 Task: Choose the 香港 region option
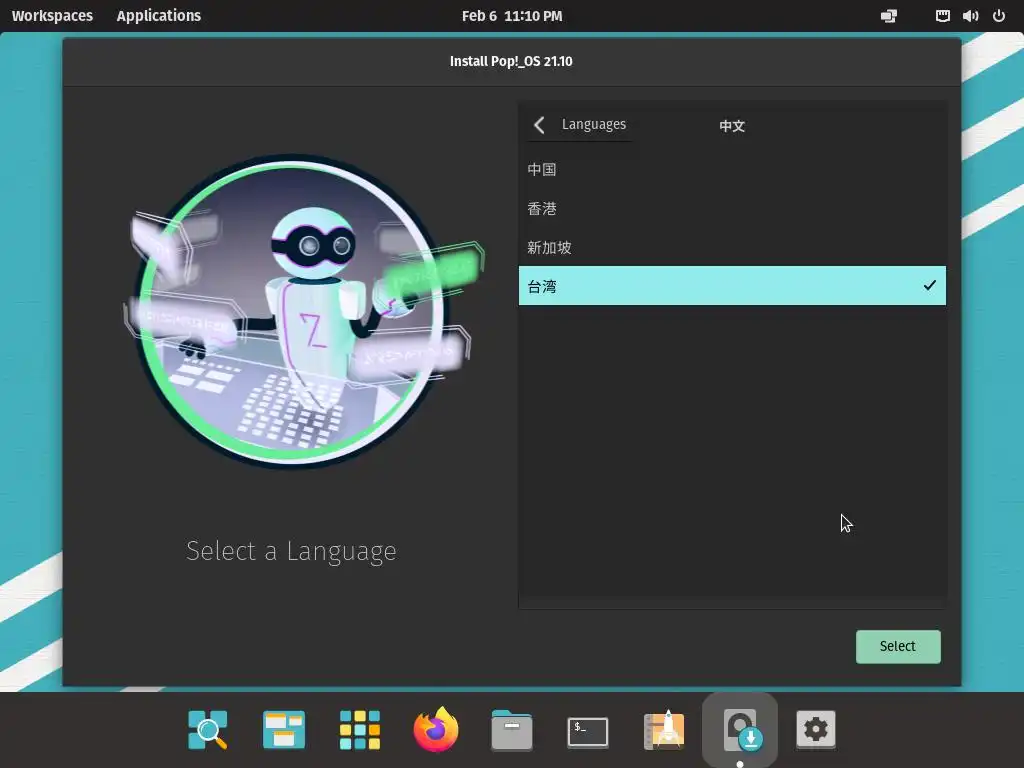[732, 208]
